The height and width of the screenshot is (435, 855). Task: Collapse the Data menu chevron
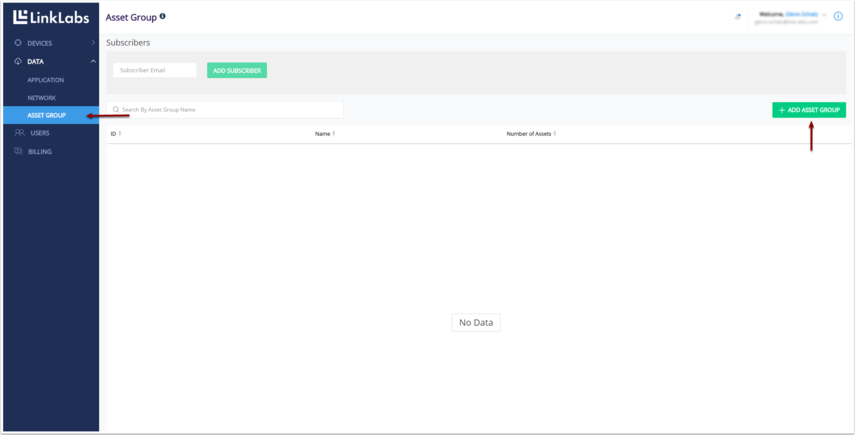93,62
